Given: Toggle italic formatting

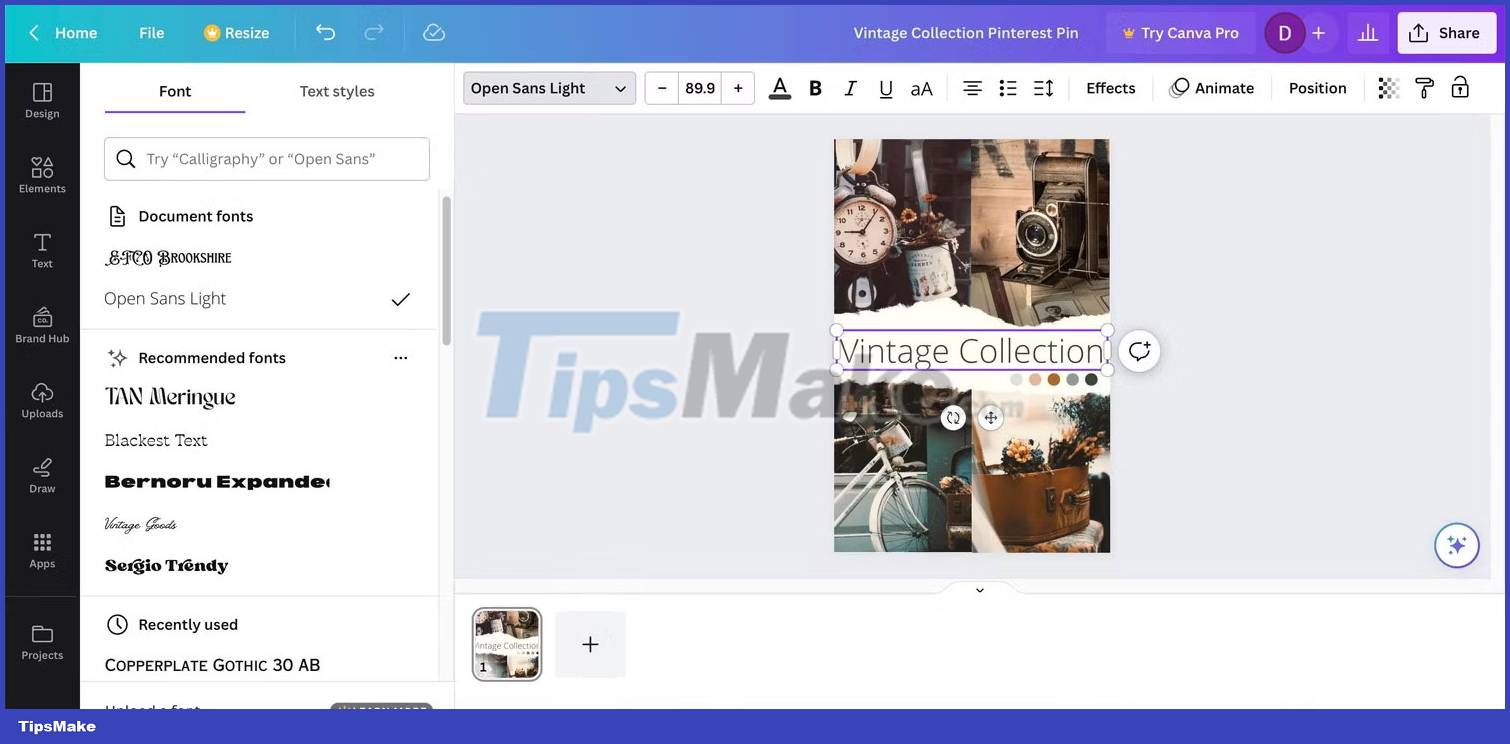Looking at the screenshot, I should pyautogui.click(x=847, y=86).
